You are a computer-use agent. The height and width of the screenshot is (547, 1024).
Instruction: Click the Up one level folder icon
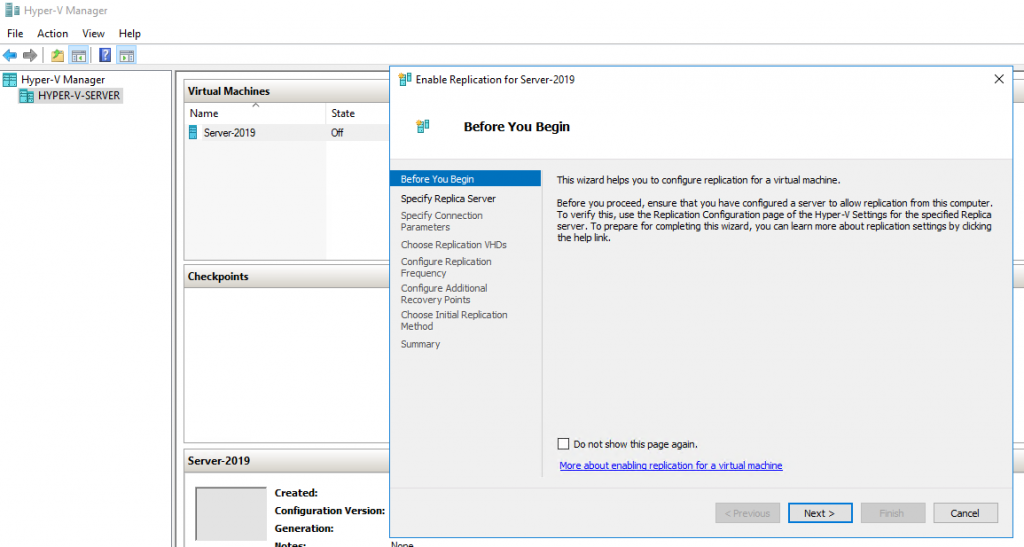(x=57, y=55)
